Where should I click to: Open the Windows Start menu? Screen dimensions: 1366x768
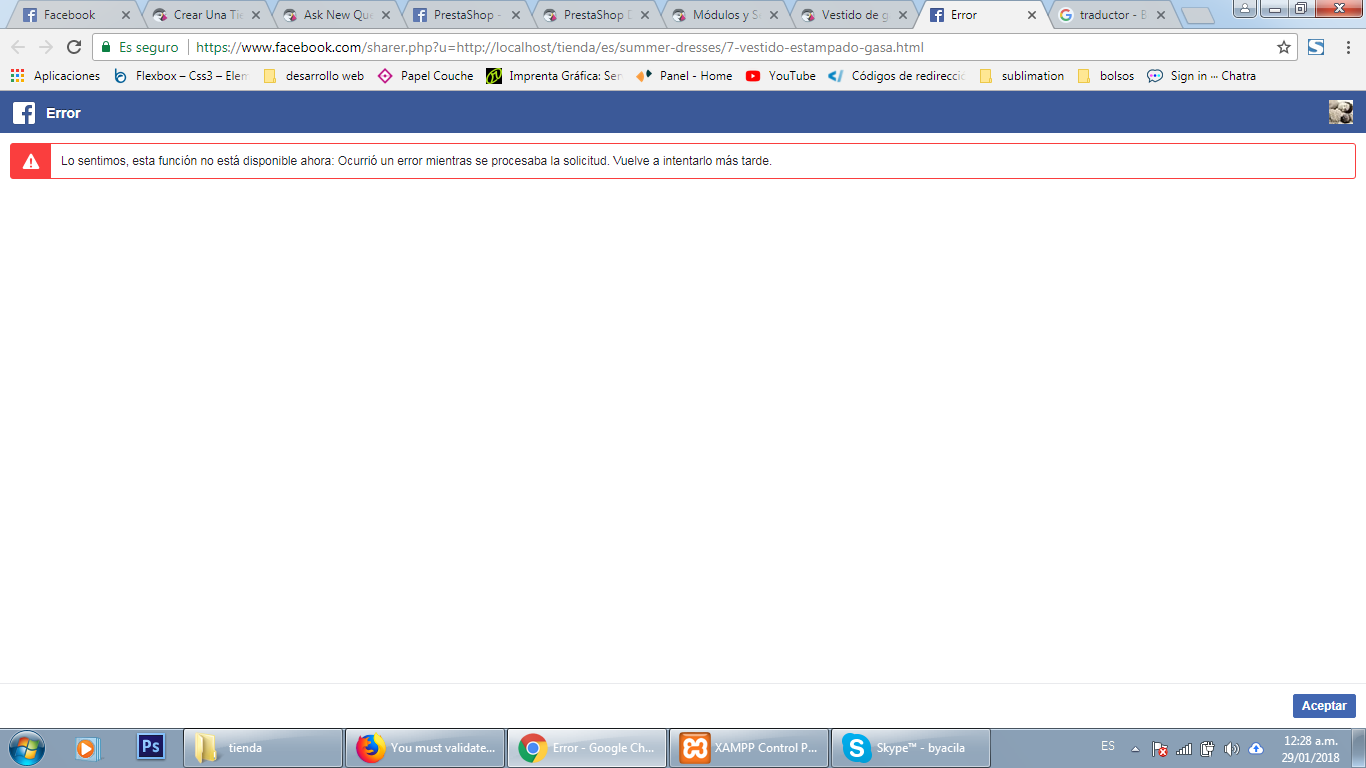(27, 747)
